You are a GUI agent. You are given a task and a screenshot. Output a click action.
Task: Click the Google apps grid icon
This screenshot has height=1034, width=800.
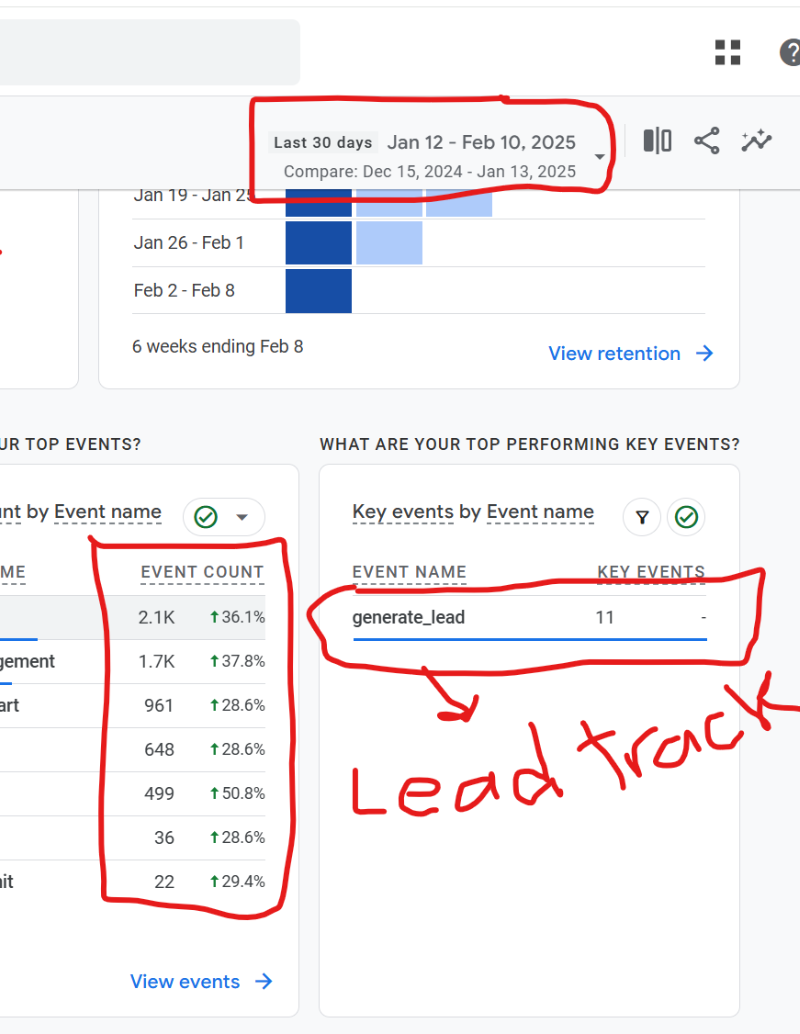(x=727, y=52)
